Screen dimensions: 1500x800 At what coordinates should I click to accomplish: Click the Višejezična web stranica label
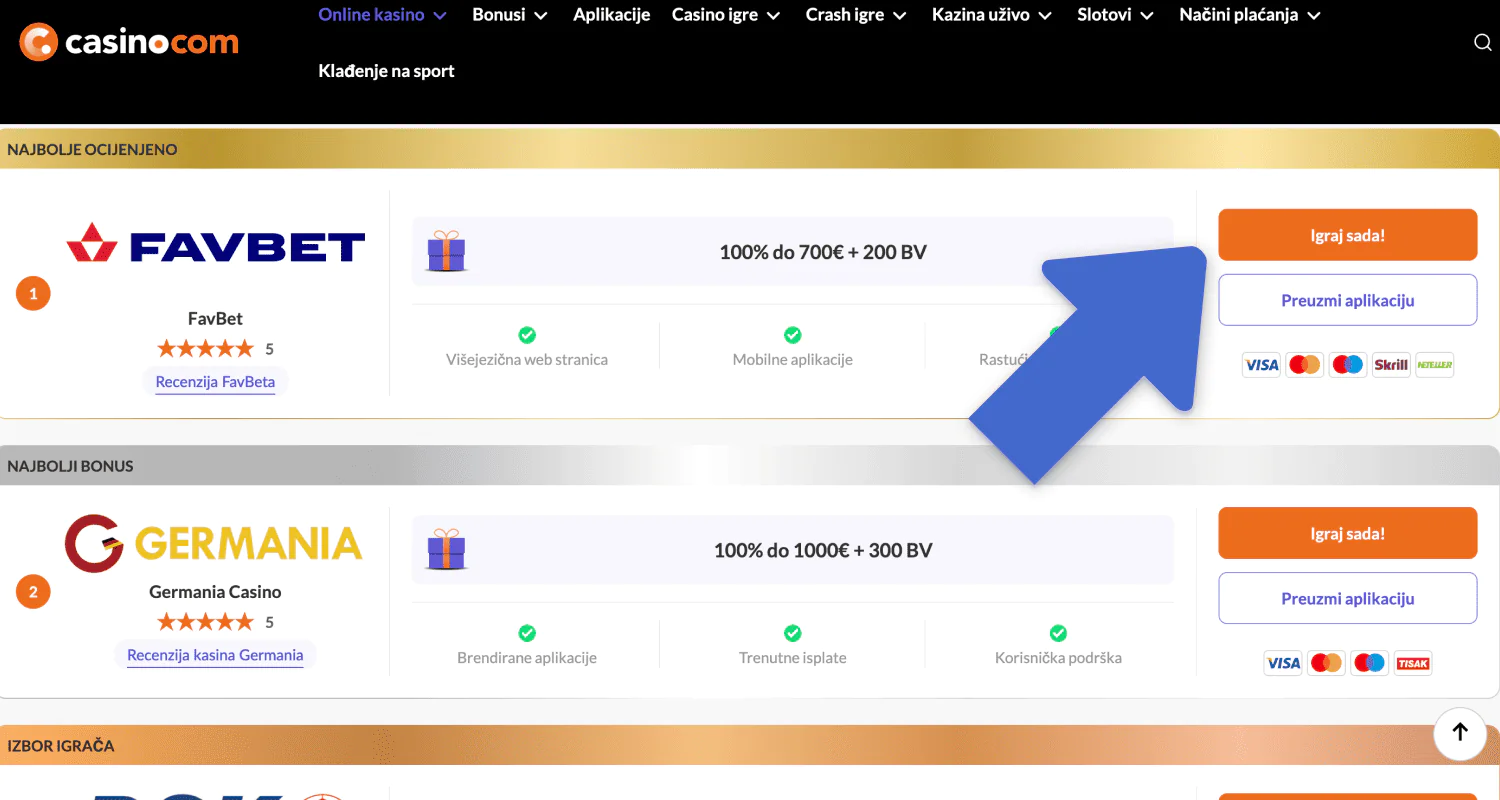pos(527,360)
